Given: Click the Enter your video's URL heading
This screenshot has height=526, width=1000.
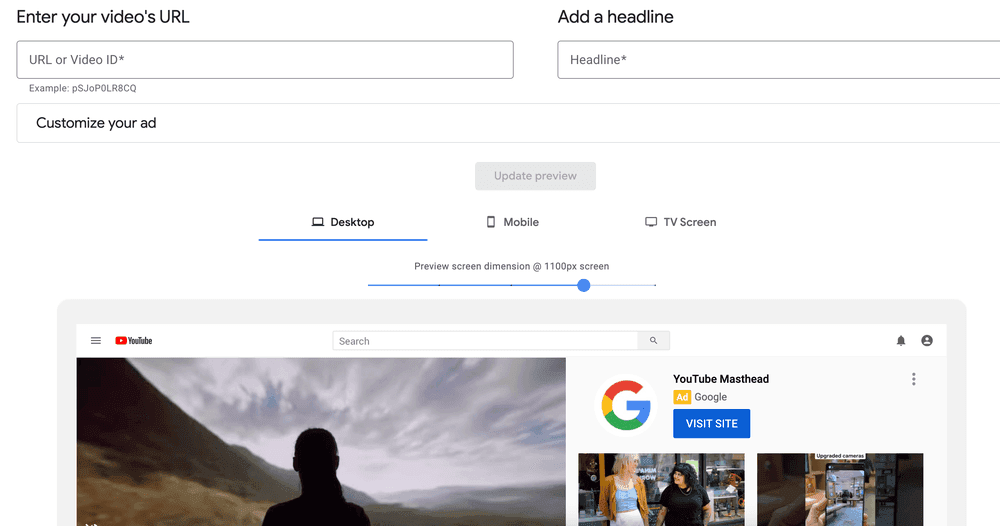Looking at the screenshot, I should point(103,17).
